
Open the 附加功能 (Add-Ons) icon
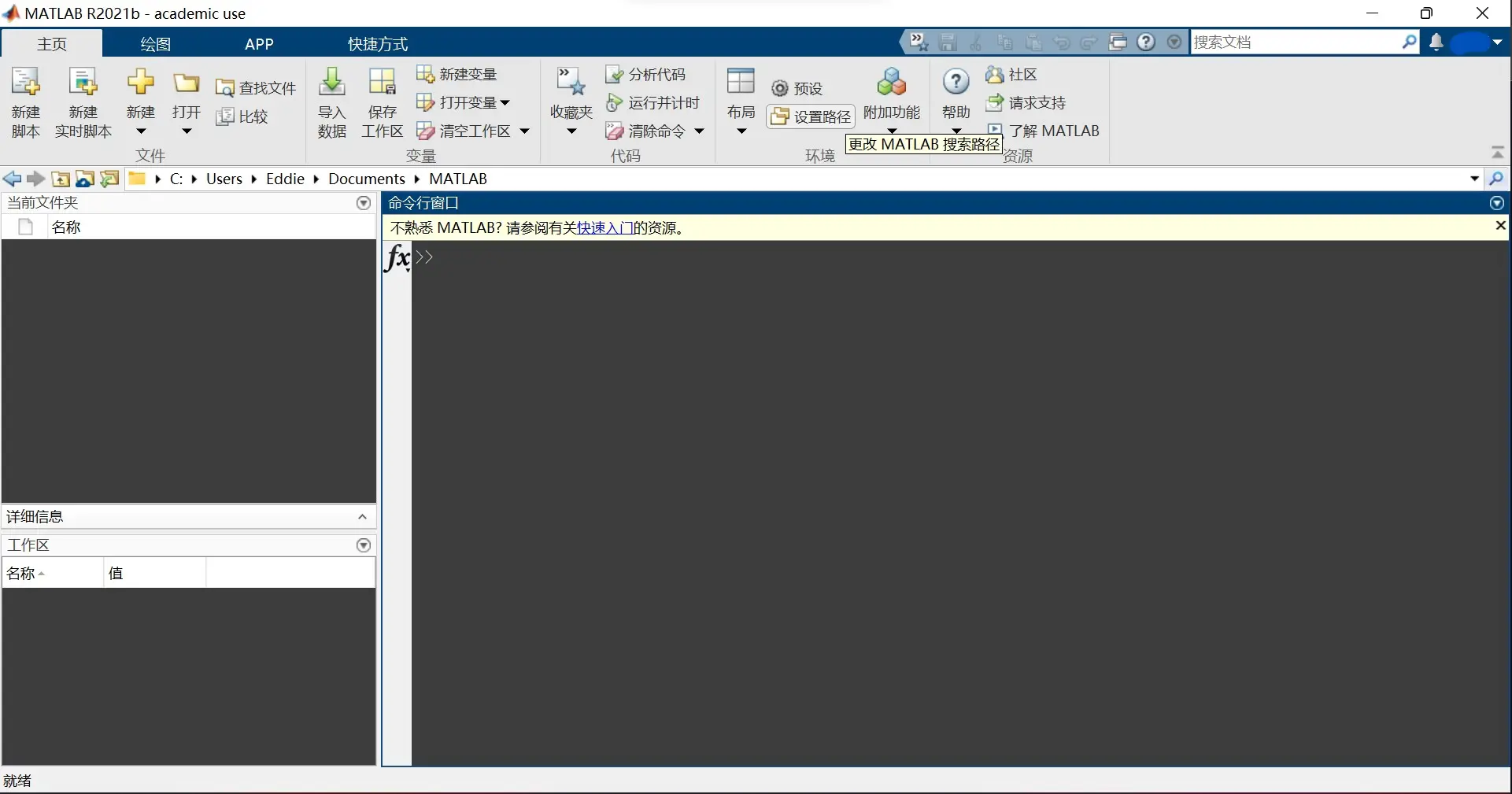[891, 83]
